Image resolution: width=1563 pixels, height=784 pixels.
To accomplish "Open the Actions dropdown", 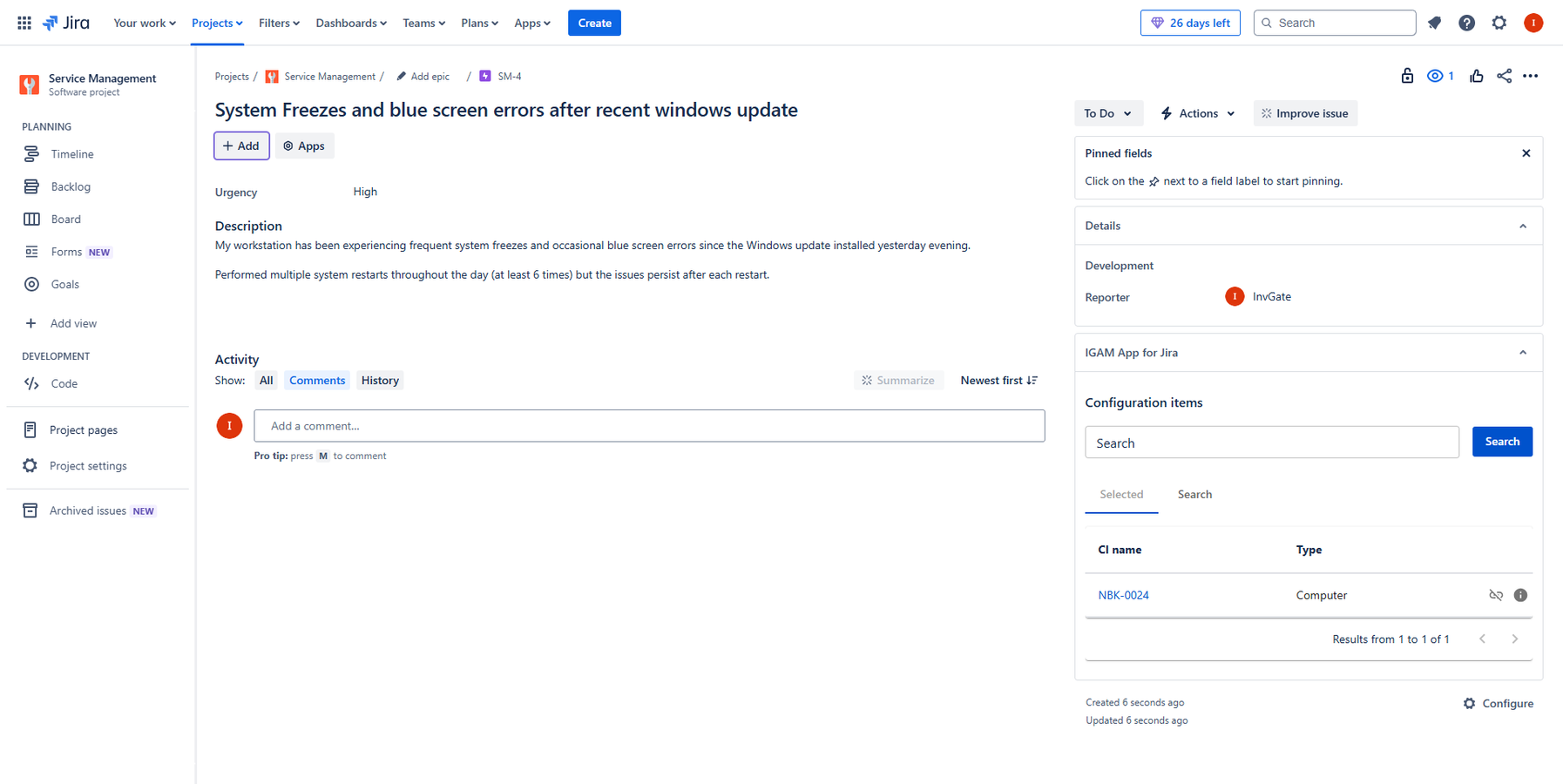I will (1198, 113).
